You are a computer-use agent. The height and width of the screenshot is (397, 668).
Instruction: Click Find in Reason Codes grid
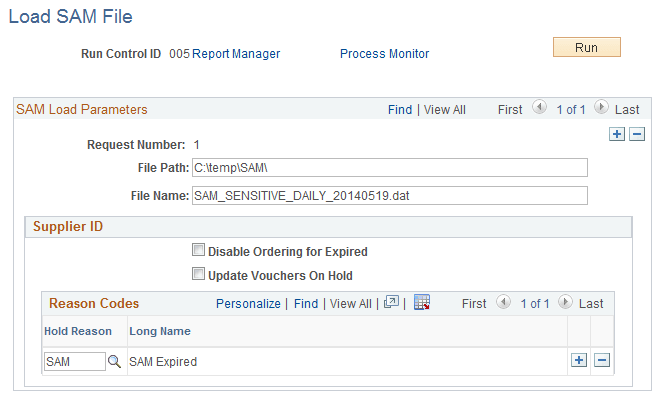[x=306, y=303]
